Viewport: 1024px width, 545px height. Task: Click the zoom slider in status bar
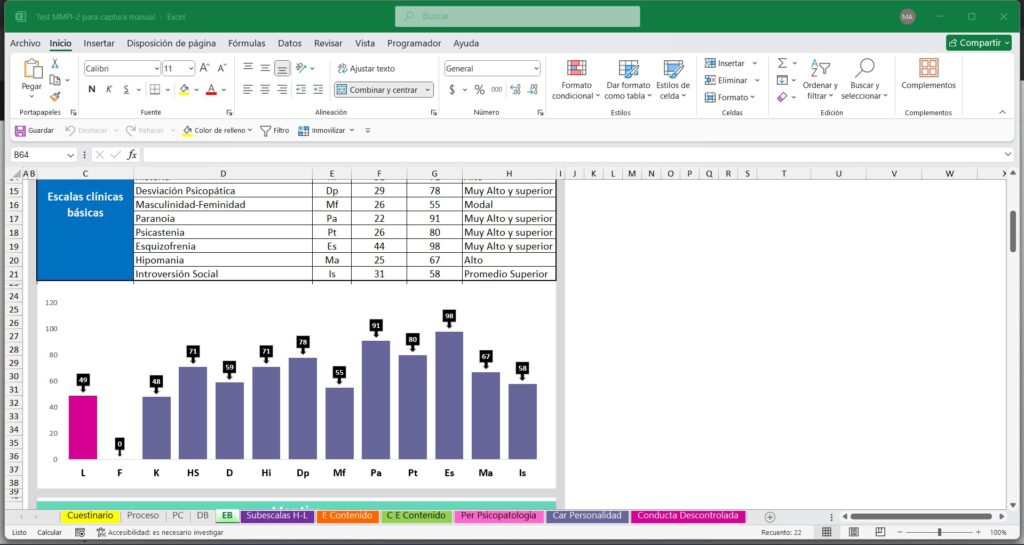[x=939, y=532]
